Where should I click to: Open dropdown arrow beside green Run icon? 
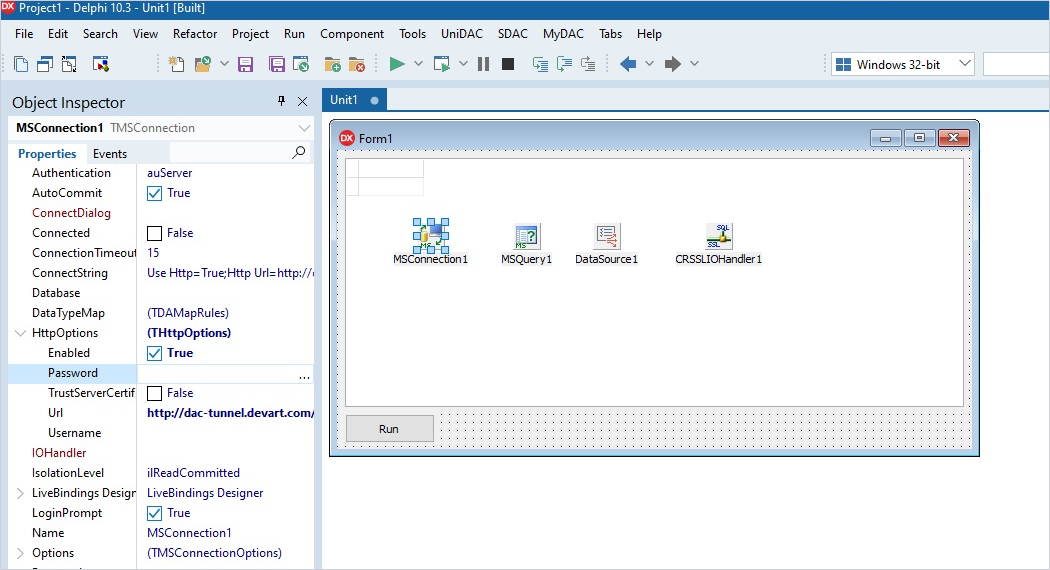419,64
